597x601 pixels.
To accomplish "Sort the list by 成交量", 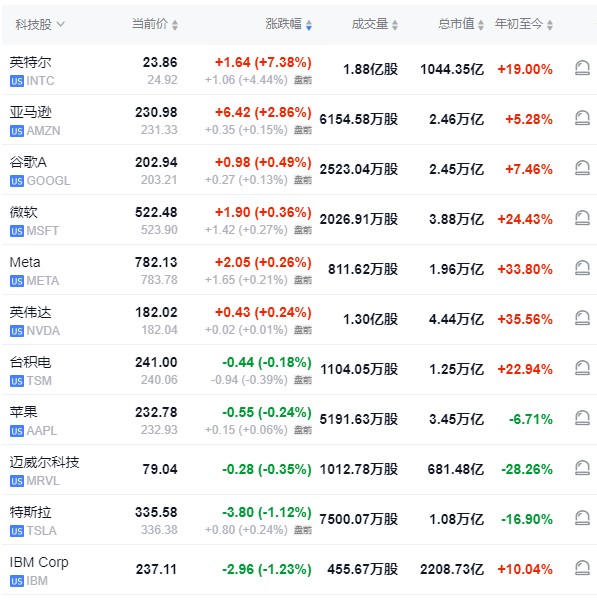I will pyautogui.click(x=375, y=24).
